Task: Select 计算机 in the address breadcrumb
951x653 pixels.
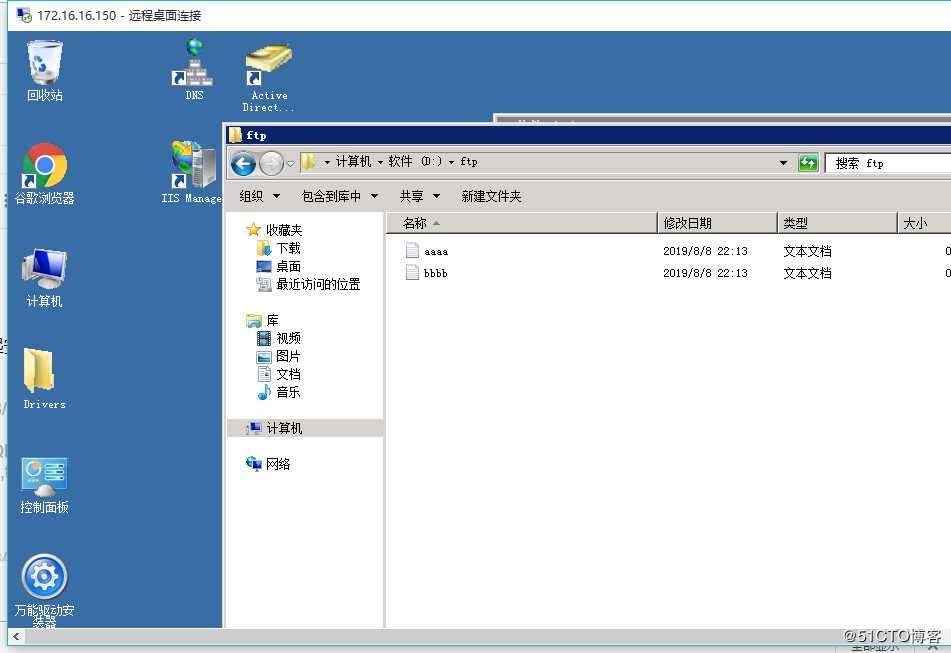Action: (x=353, y=161)
